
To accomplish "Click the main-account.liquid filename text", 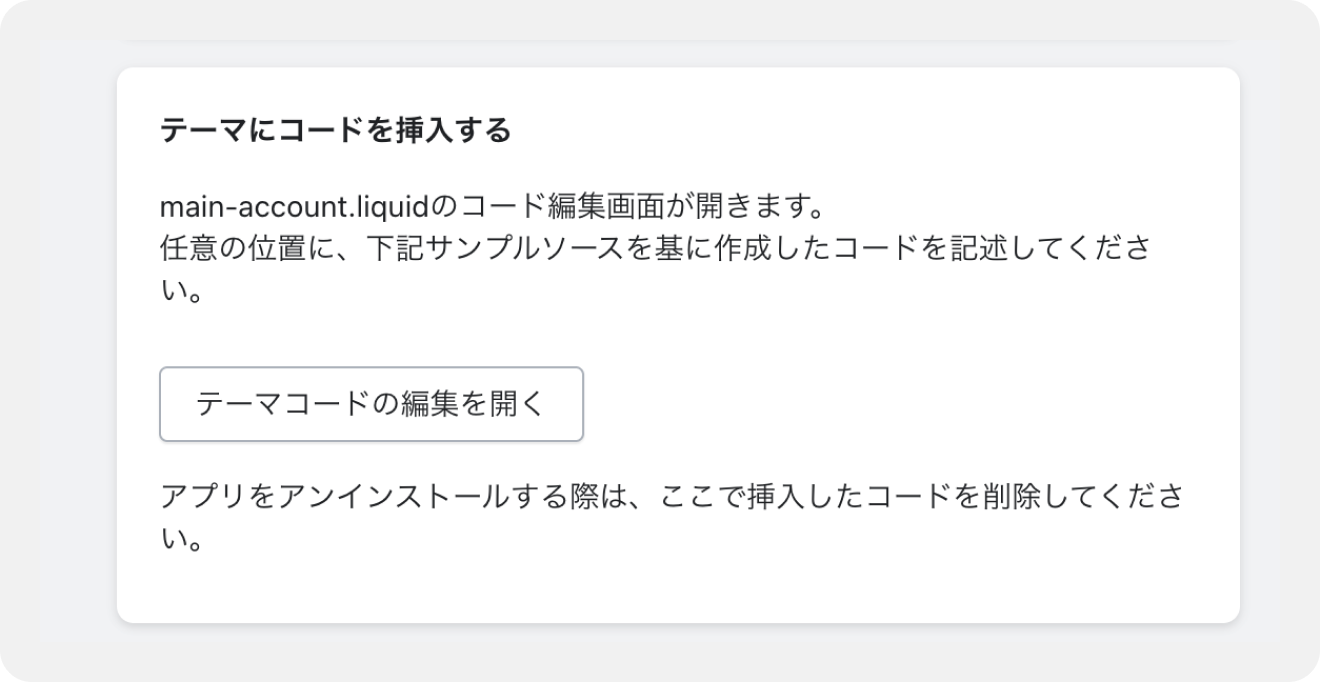I will point(293,211).
